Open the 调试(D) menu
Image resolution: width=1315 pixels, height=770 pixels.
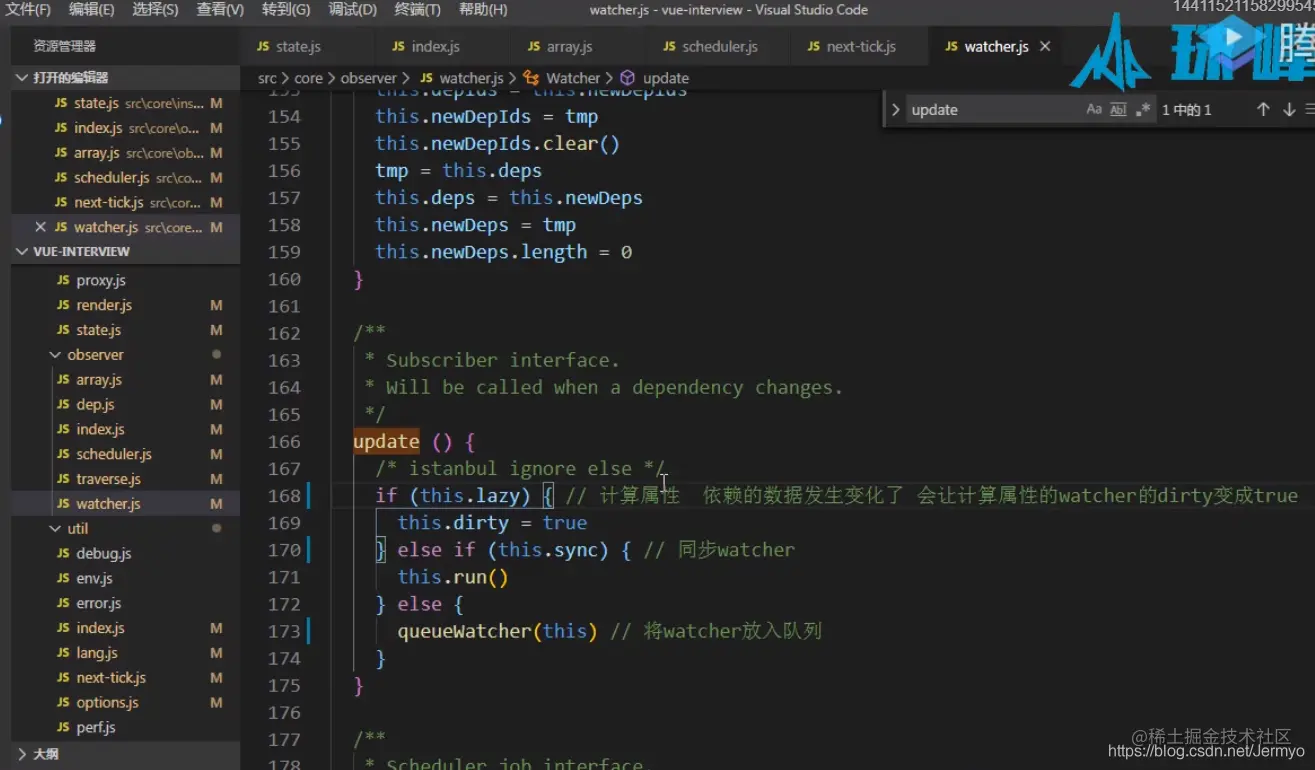352,10
